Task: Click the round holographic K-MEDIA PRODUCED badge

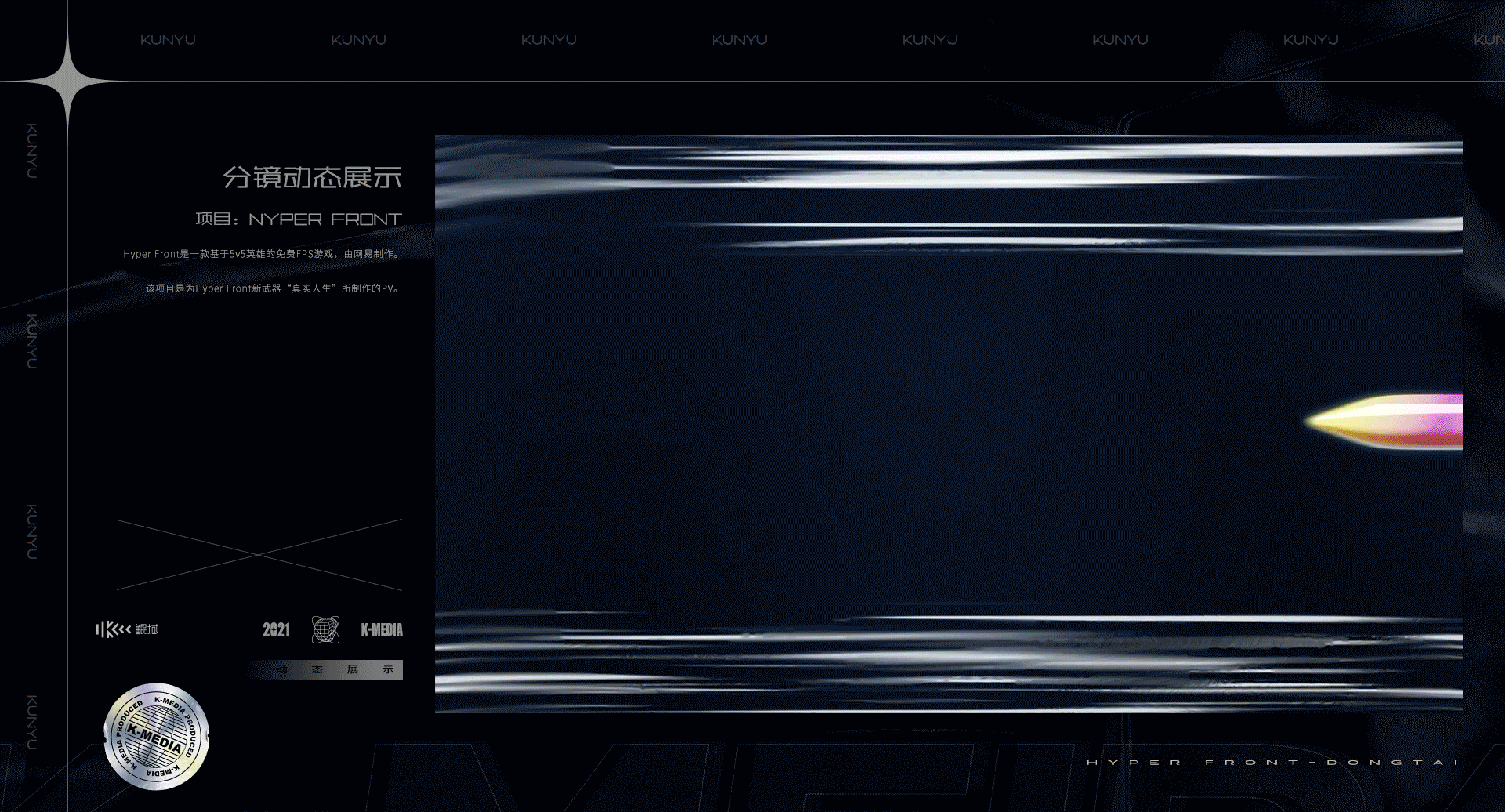Action: click(x=157, y=736)
